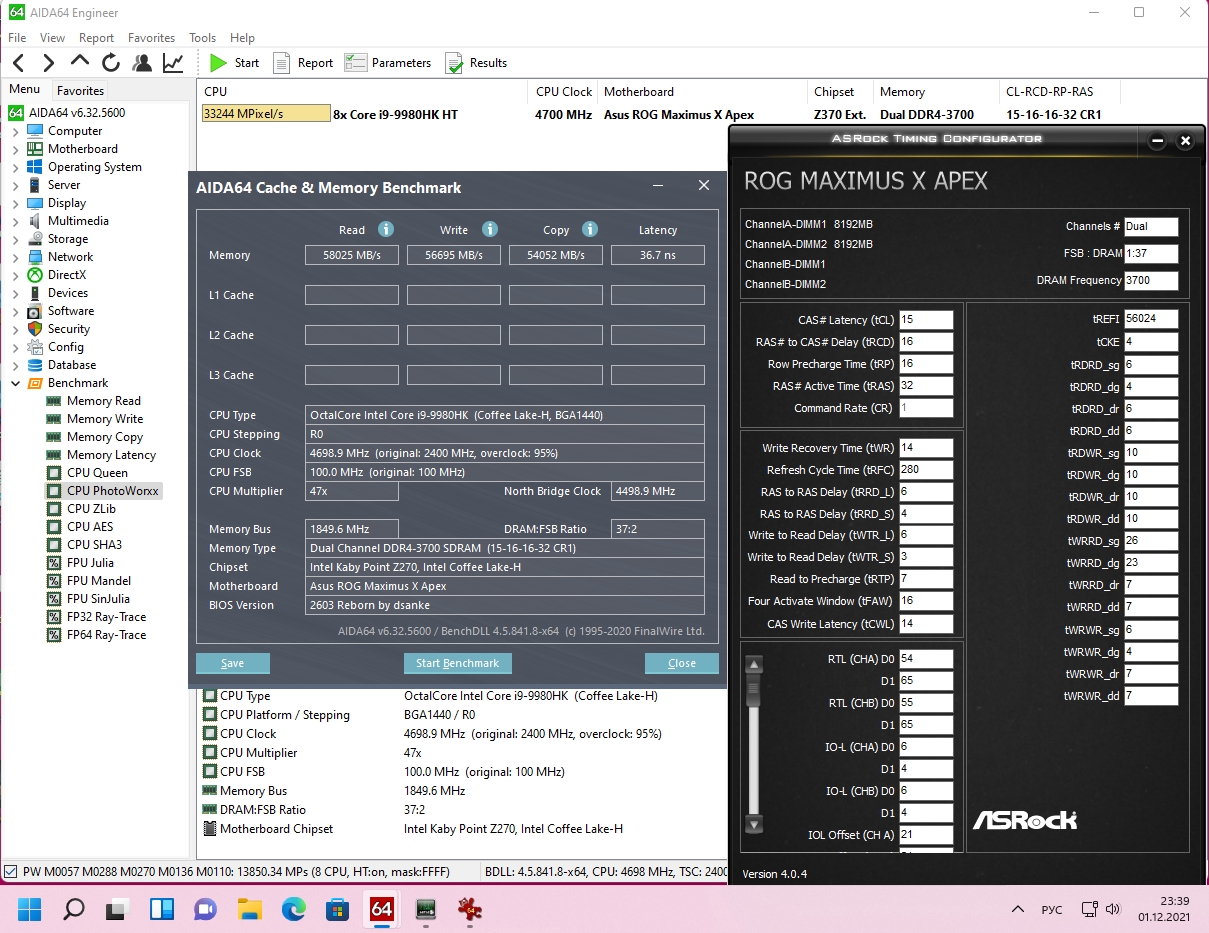This screenshot has width=1209, height=933.
Task: Select the CPU Queen benchmark item
Action: (x=97, y=473)
